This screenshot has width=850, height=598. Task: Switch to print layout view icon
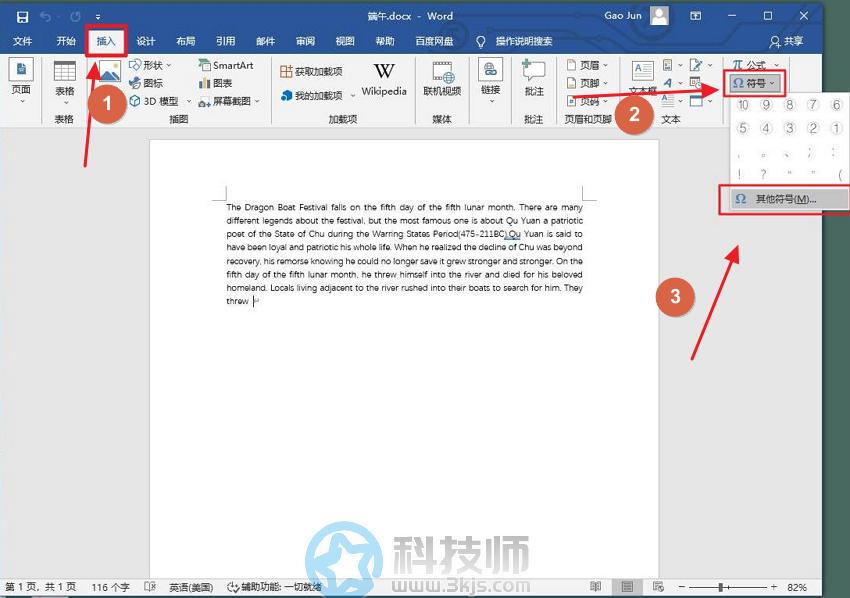tap(627, 587)
